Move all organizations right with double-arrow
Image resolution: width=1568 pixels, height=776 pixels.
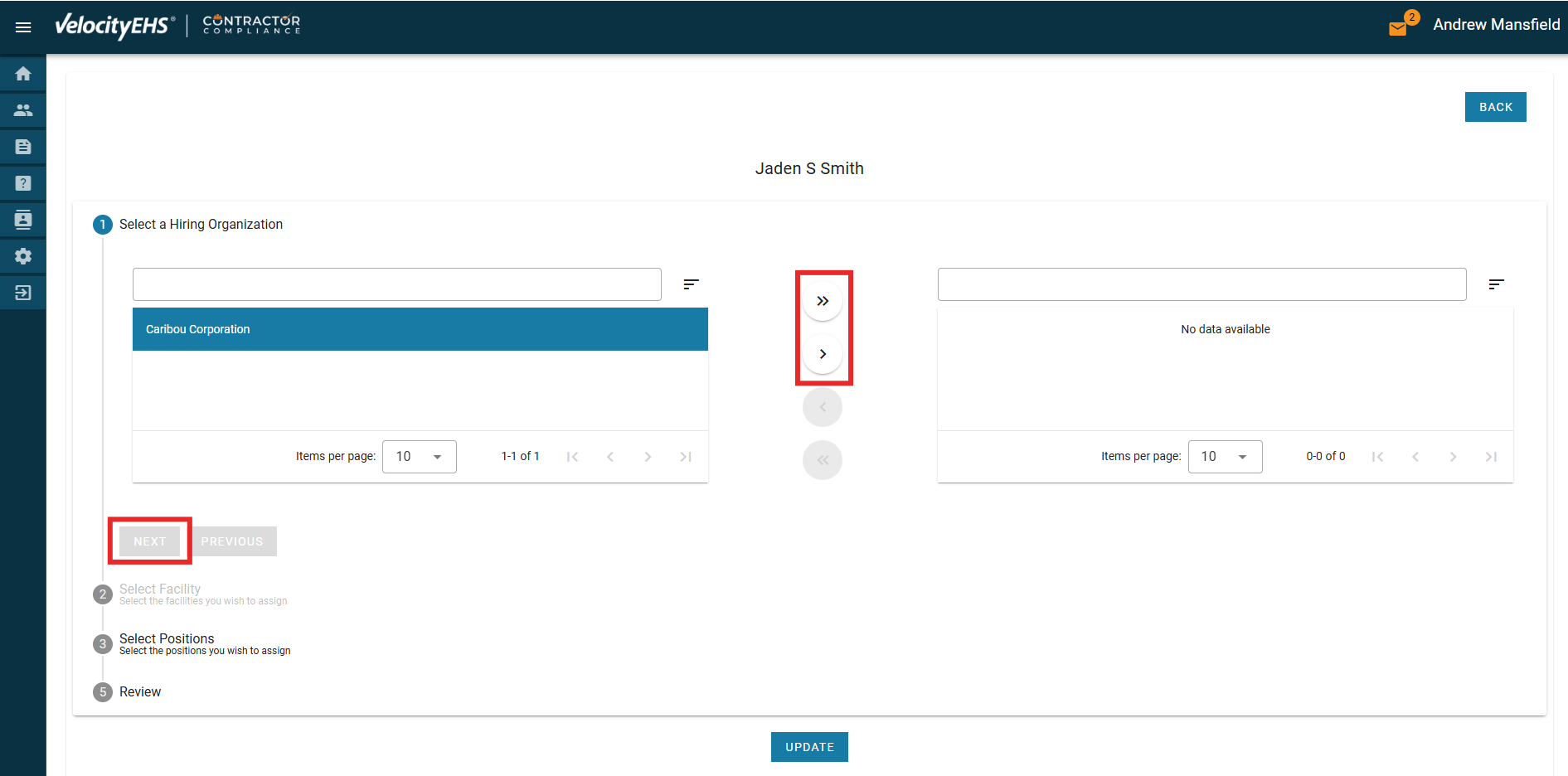(822, 301)
